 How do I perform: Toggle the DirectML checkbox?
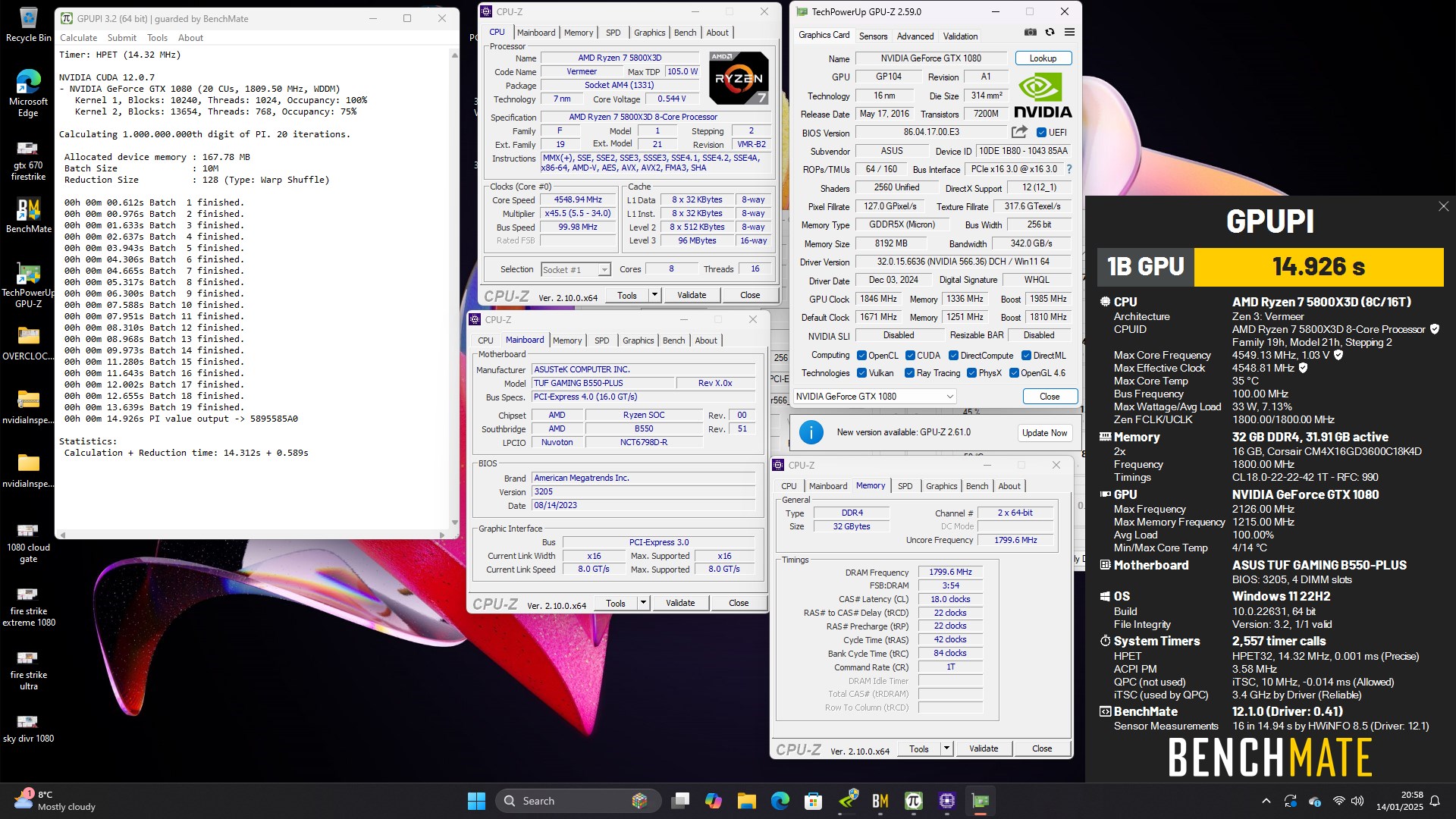[1026, 356]
